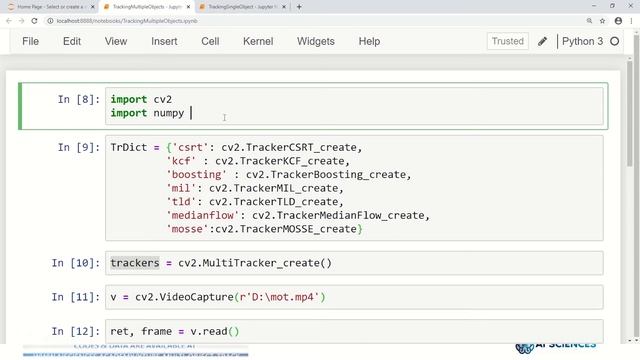Click the VideoCapture code cell

(354, 297)
